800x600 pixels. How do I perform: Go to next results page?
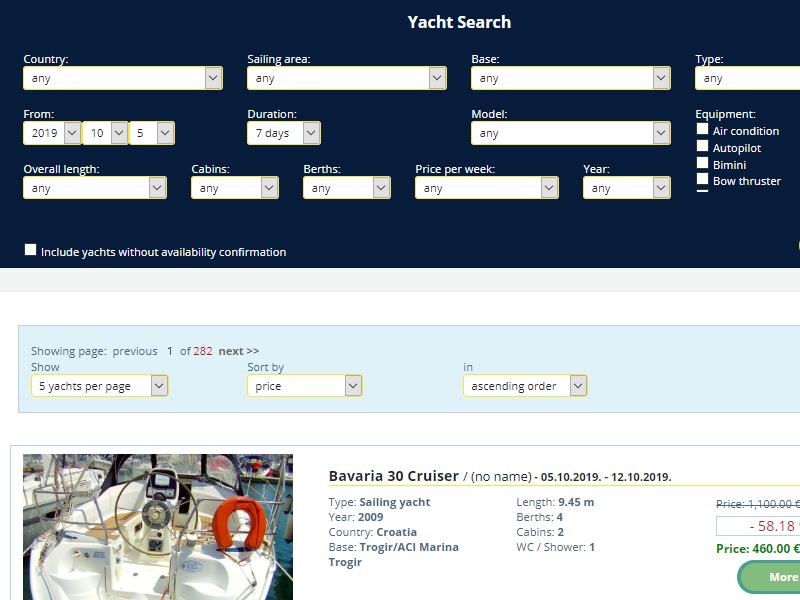[238, 351]
